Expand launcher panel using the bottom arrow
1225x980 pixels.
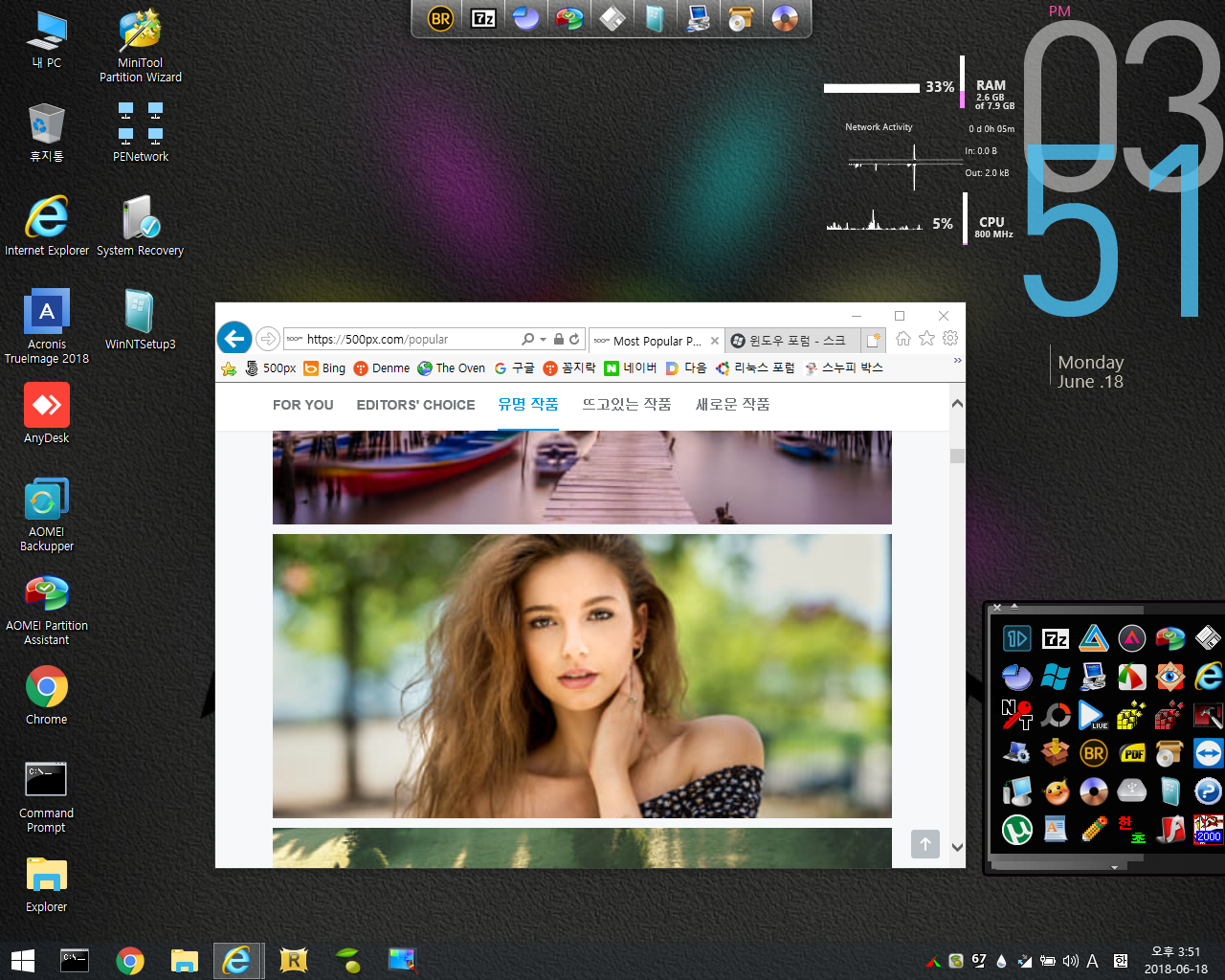pyautogui.click(x=1114, y=867)
